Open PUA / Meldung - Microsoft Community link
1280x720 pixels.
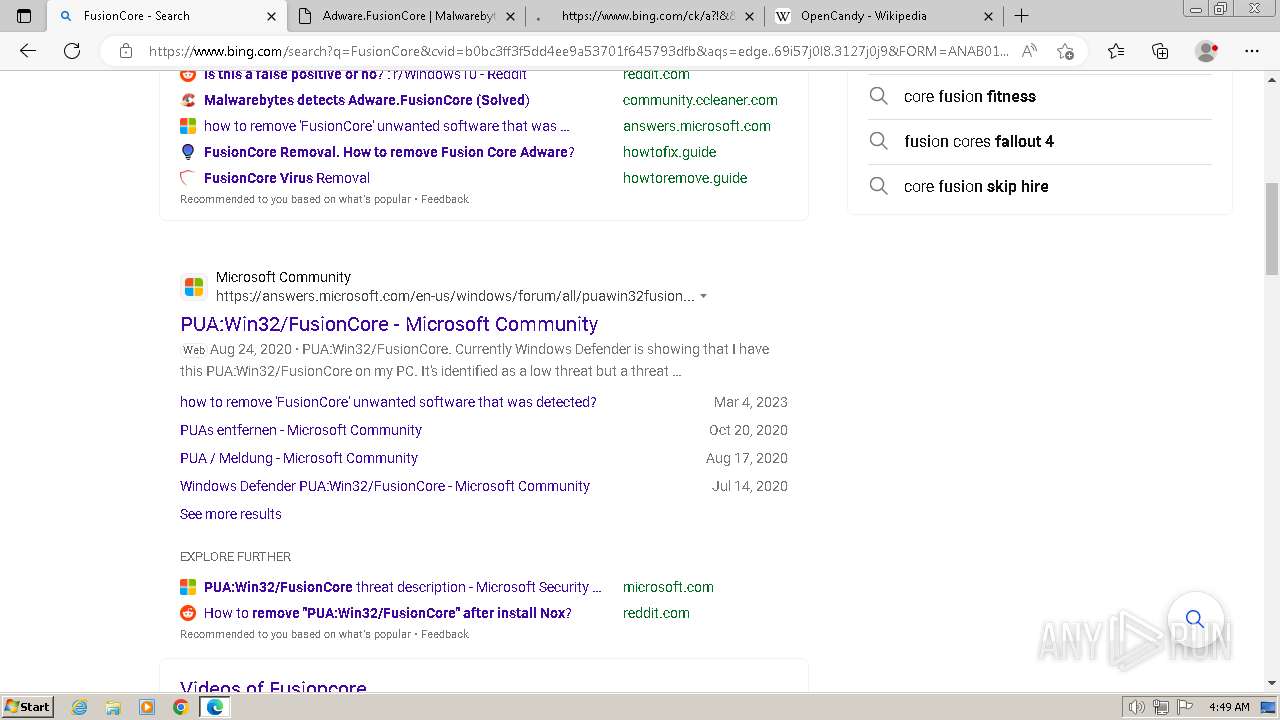point(299,458)
